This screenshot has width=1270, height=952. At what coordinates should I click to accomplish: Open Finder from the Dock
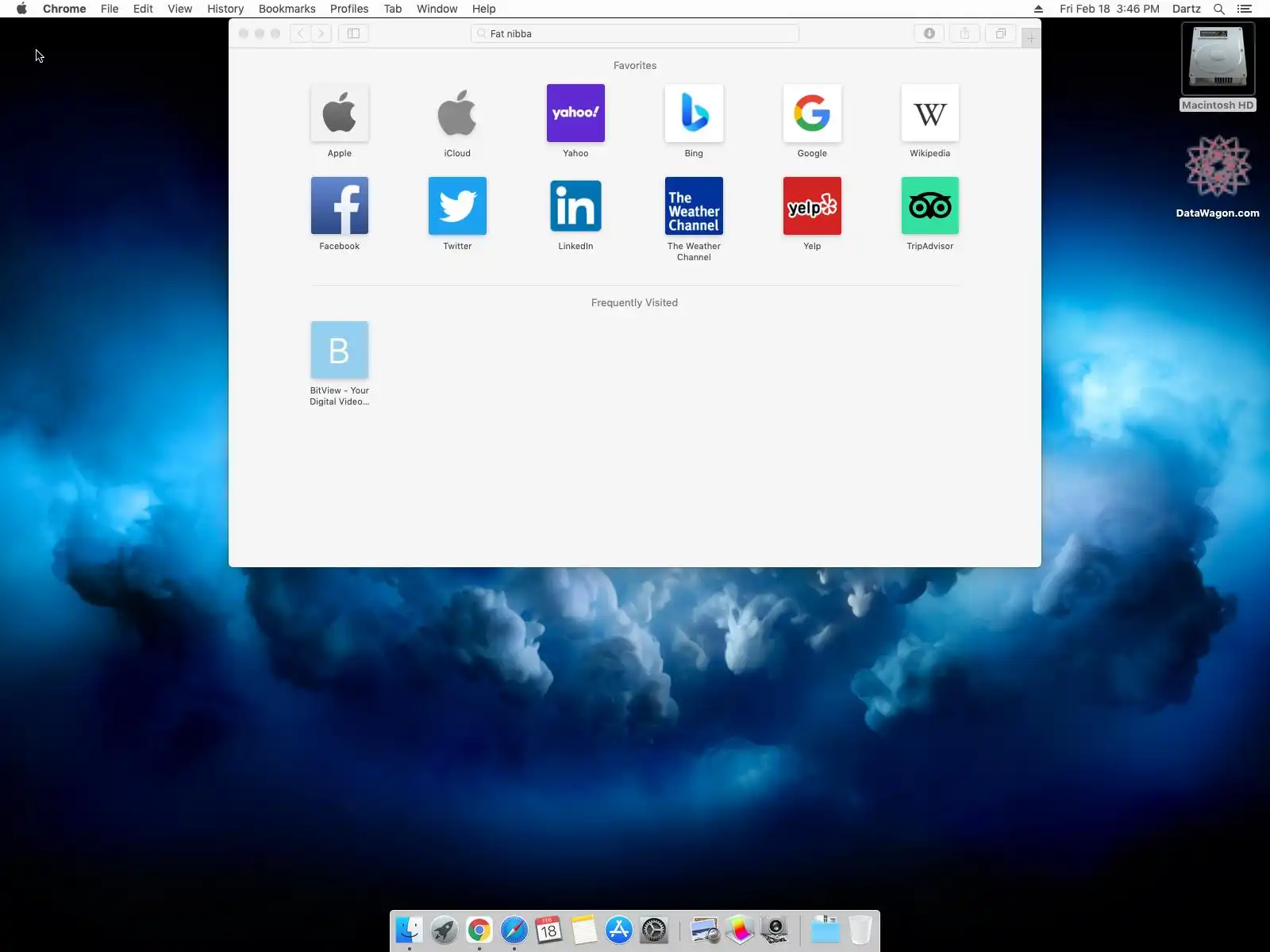pyautogui.click(x=410, y=930)
